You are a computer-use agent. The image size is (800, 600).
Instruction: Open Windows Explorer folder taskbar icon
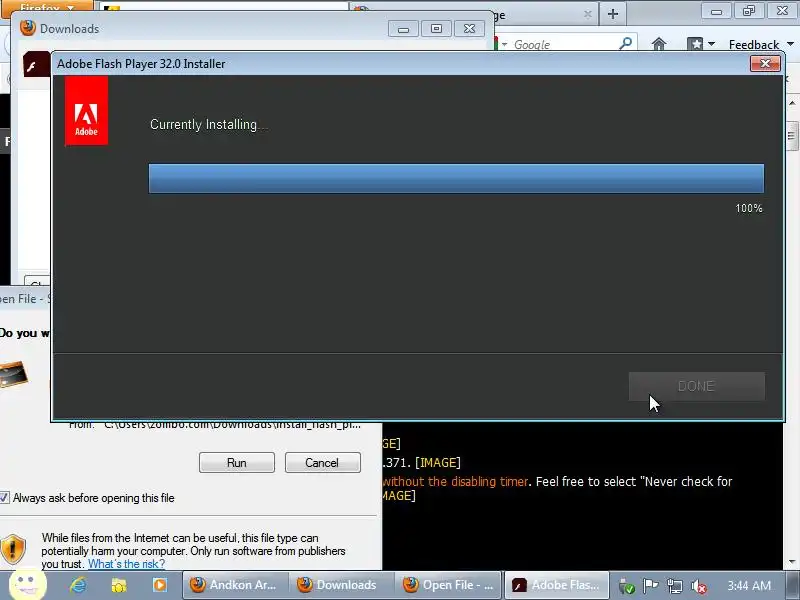click(x=119, y=585)
